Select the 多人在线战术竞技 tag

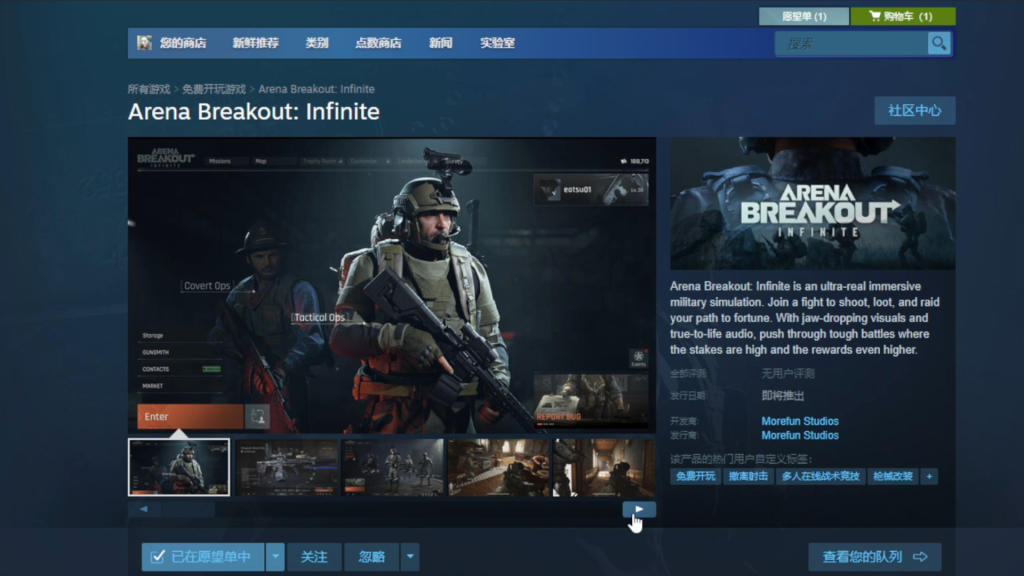pos(821,476)
